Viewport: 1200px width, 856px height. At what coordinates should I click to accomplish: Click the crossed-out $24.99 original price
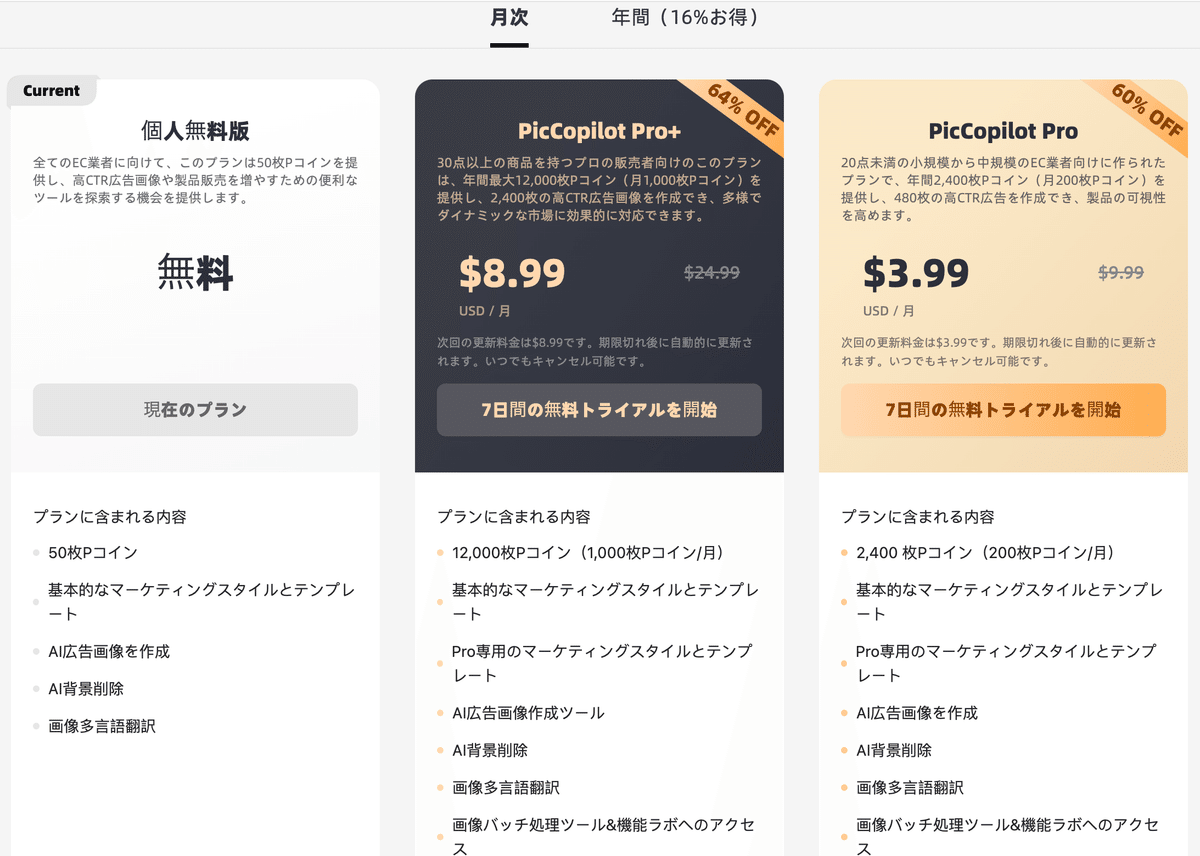[712, 272]
